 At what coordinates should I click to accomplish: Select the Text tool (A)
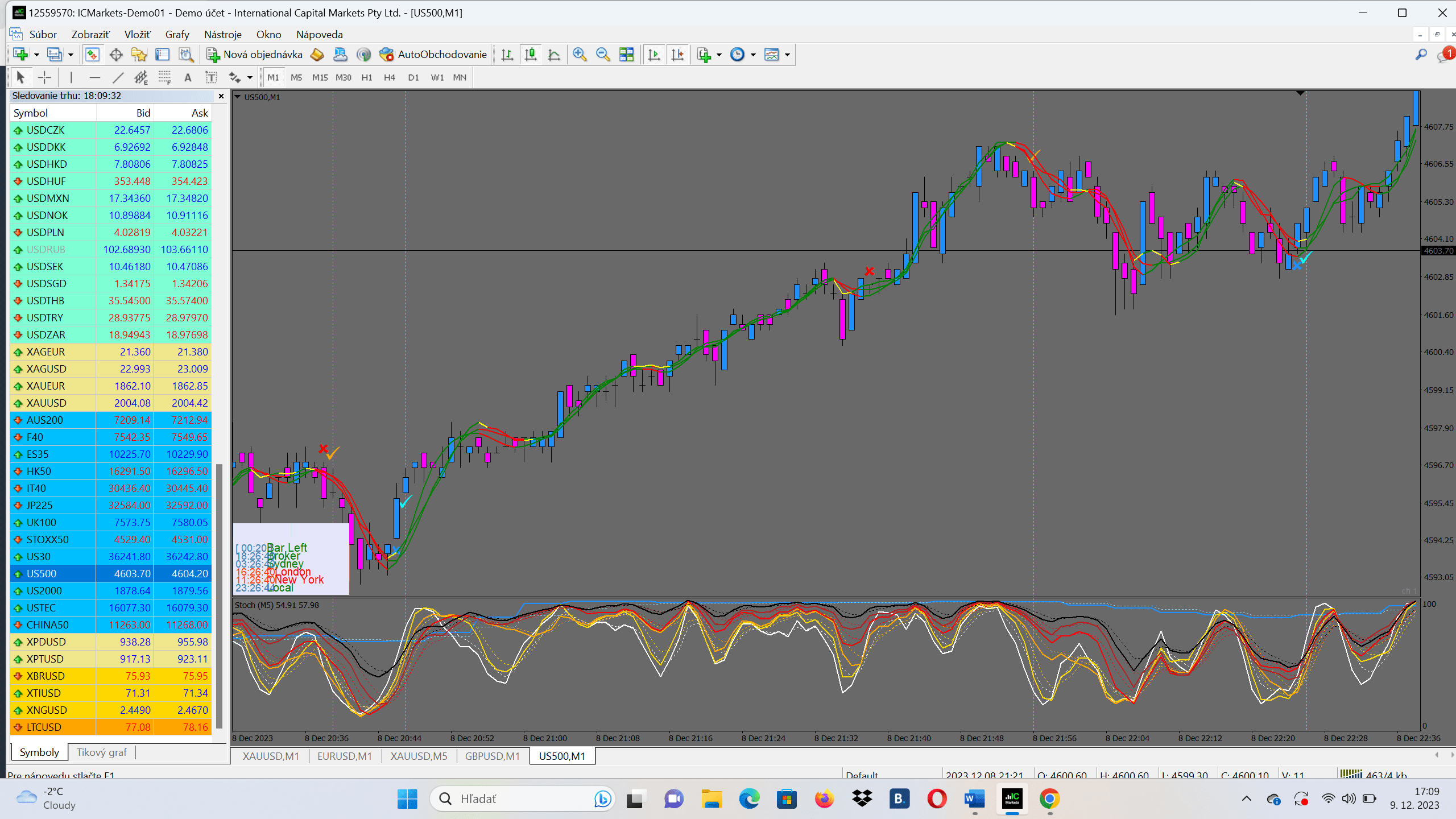pyautogui.click(x=188, y=77)
